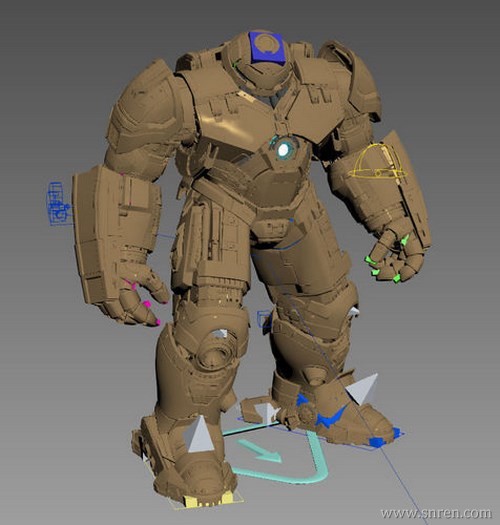This screenshot has height=525, width=500.
Task: Click the glowing arc reactor on chest
Action: 284,150
